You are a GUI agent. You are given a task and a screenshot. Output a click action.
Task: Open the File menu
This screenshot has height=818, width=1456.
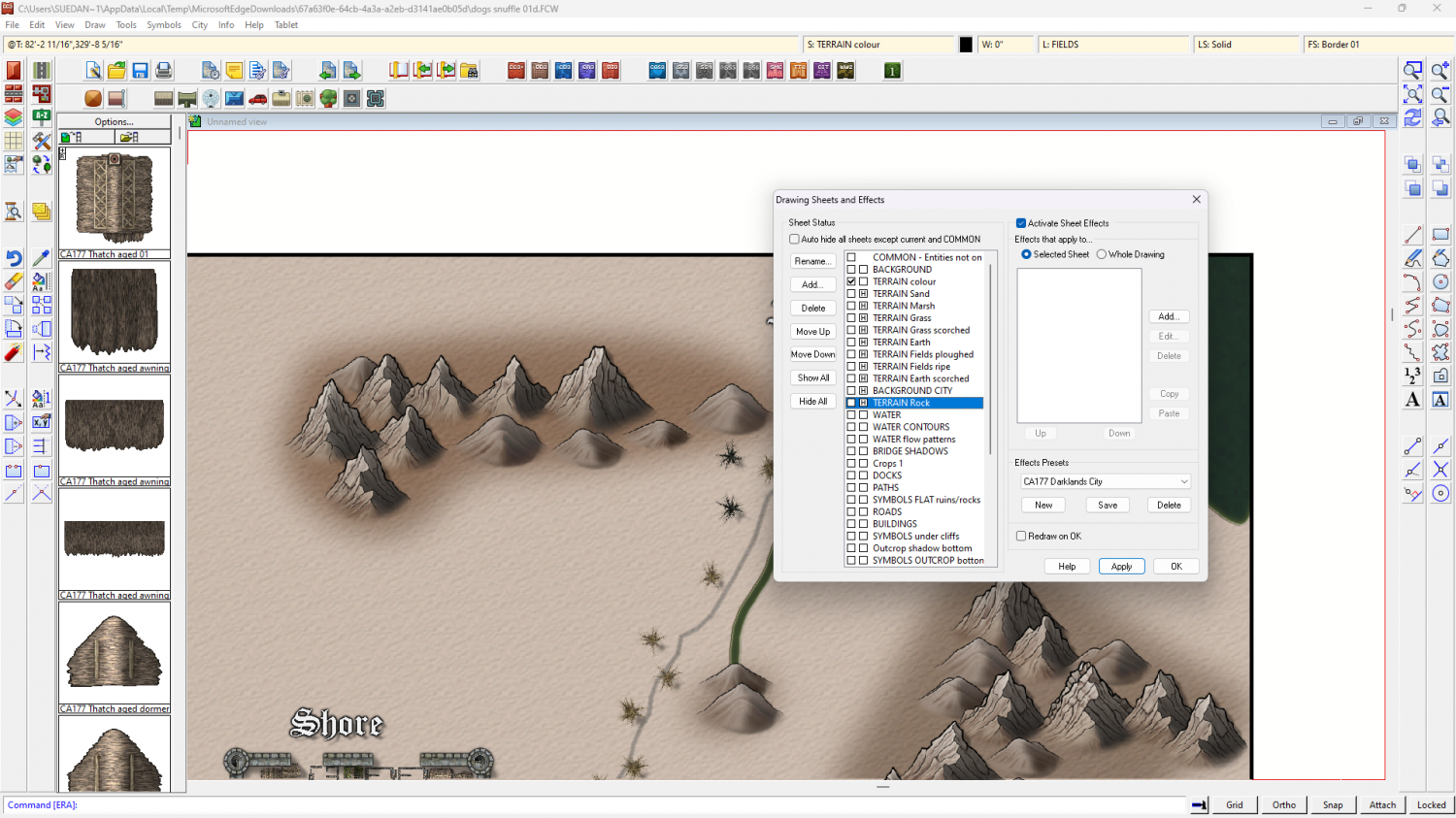click(13, 25)
